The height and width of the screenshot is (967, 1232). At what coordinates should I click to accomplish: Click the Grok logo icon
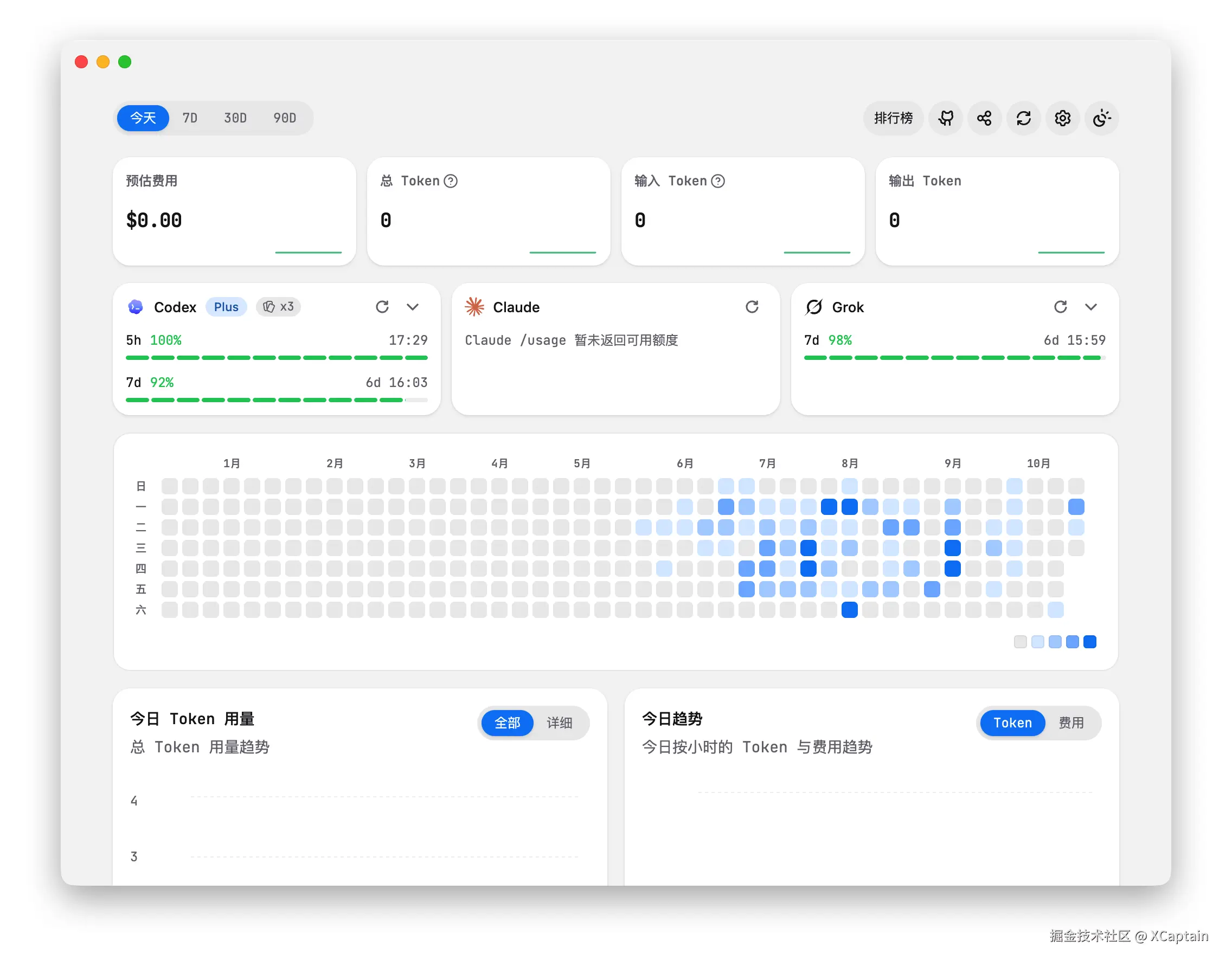[x=814, y=307]
